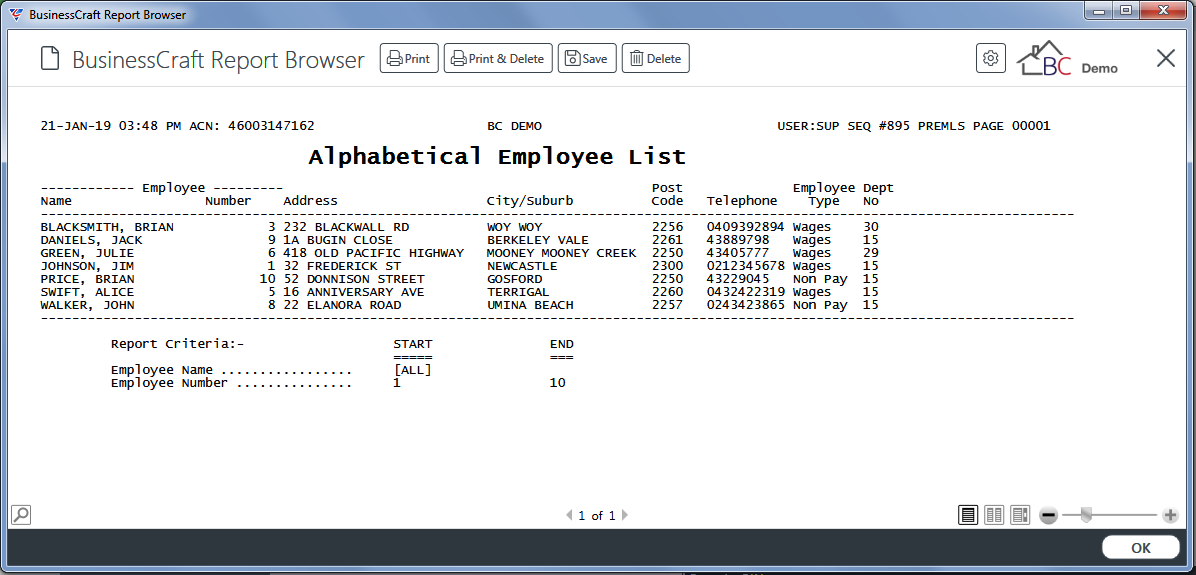This screenshot has height=575, width=1196.
Task: Select the name SWIFT, ALICE
Action: point(88,292)
